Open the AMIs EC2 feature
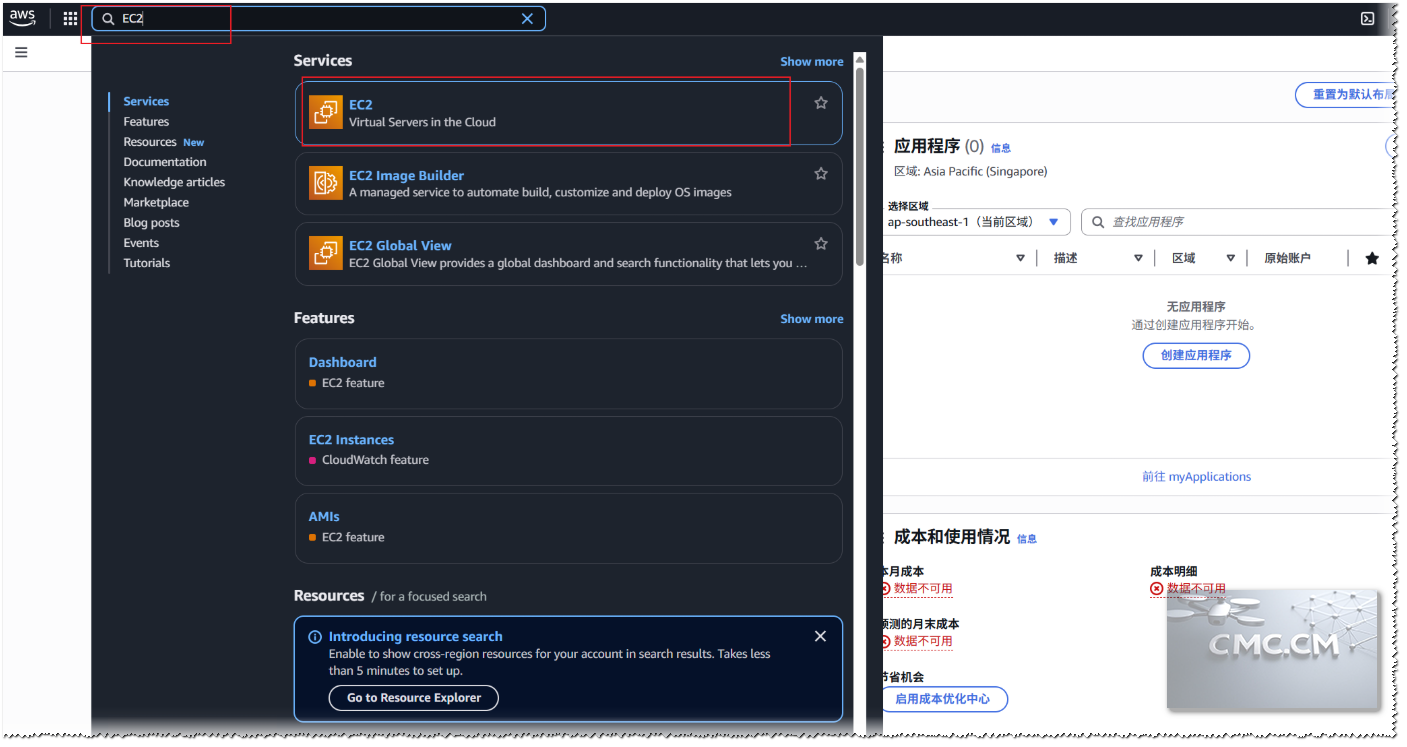The width and height of the screenshot is (1407, 747). 568,527
